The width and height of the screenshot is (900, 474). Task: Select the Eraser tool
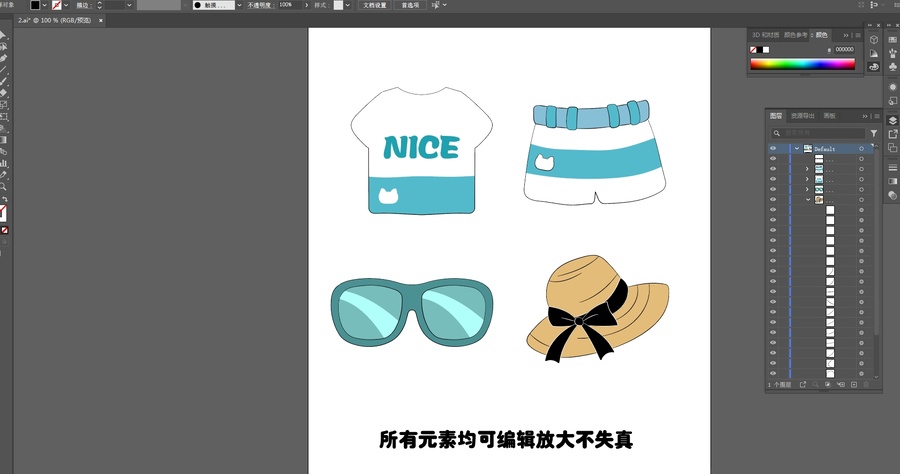(x=3, y=93)
